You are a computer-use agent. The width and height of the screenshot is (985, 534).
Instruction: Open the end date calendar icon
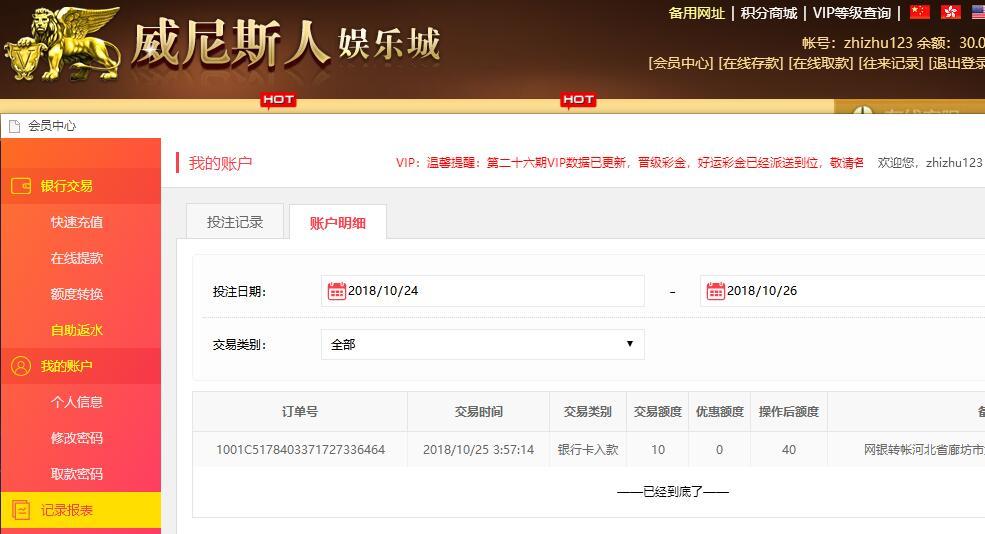pos(716,291)
